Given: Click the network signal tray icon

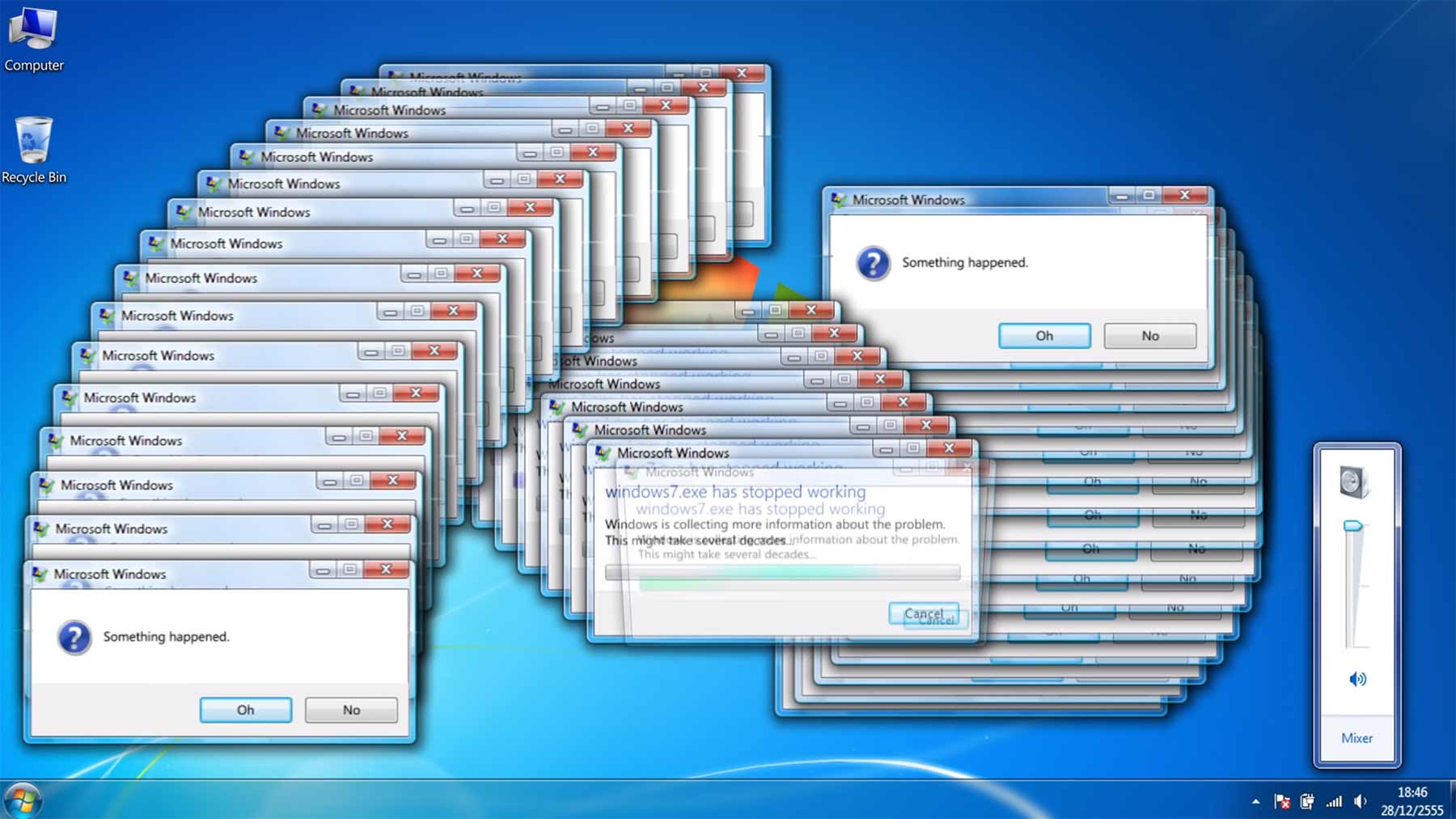Looking at the screenshot, I should [1334, 801].
